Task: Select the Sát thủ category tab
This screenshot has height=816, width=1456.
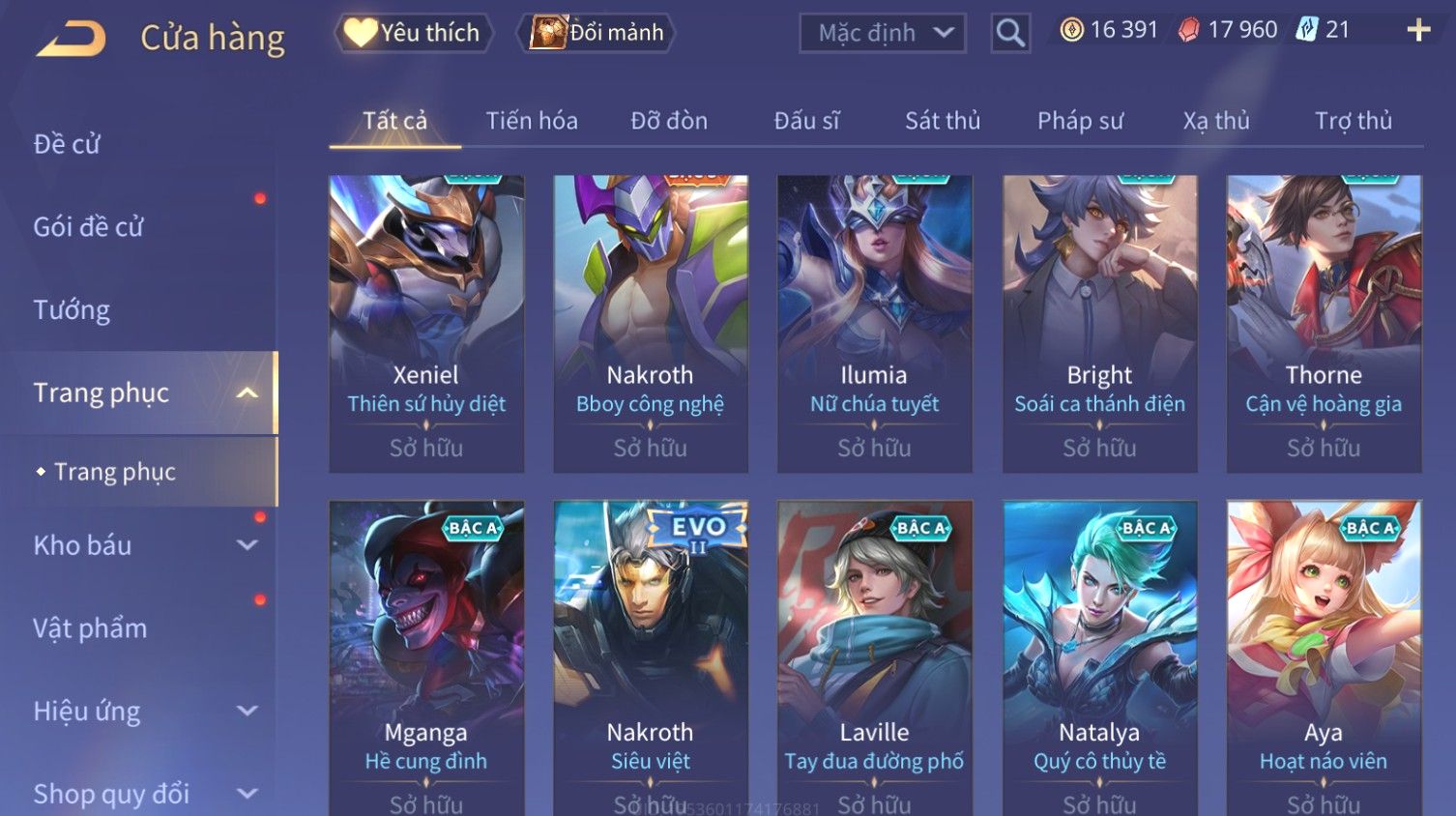Action: point(943,121)
